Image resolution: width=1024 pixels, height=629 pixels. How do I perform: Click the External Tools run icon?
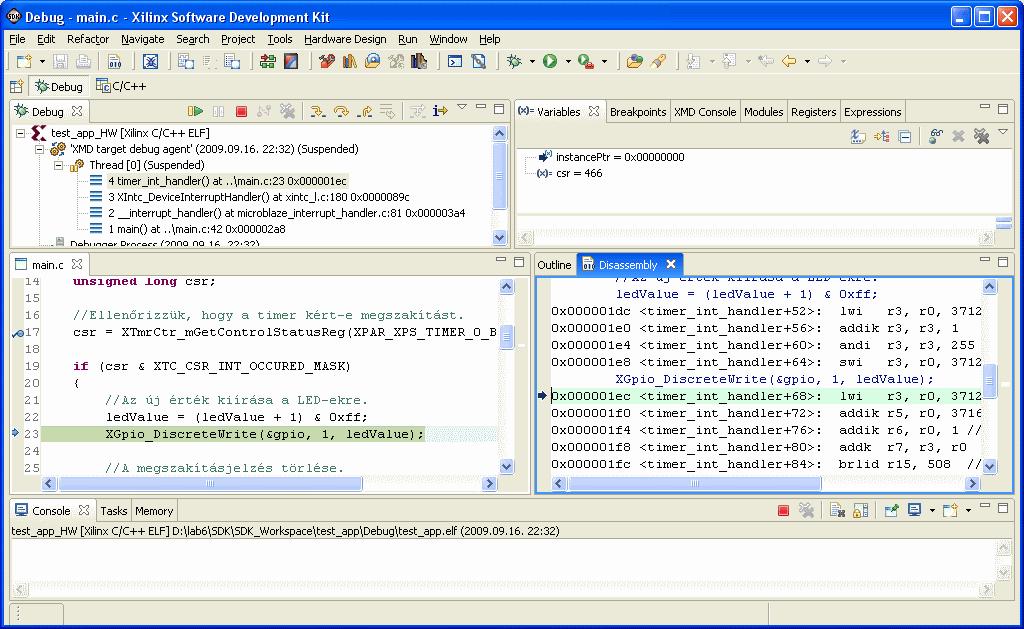pyautogui.click(x=586, y=61)
